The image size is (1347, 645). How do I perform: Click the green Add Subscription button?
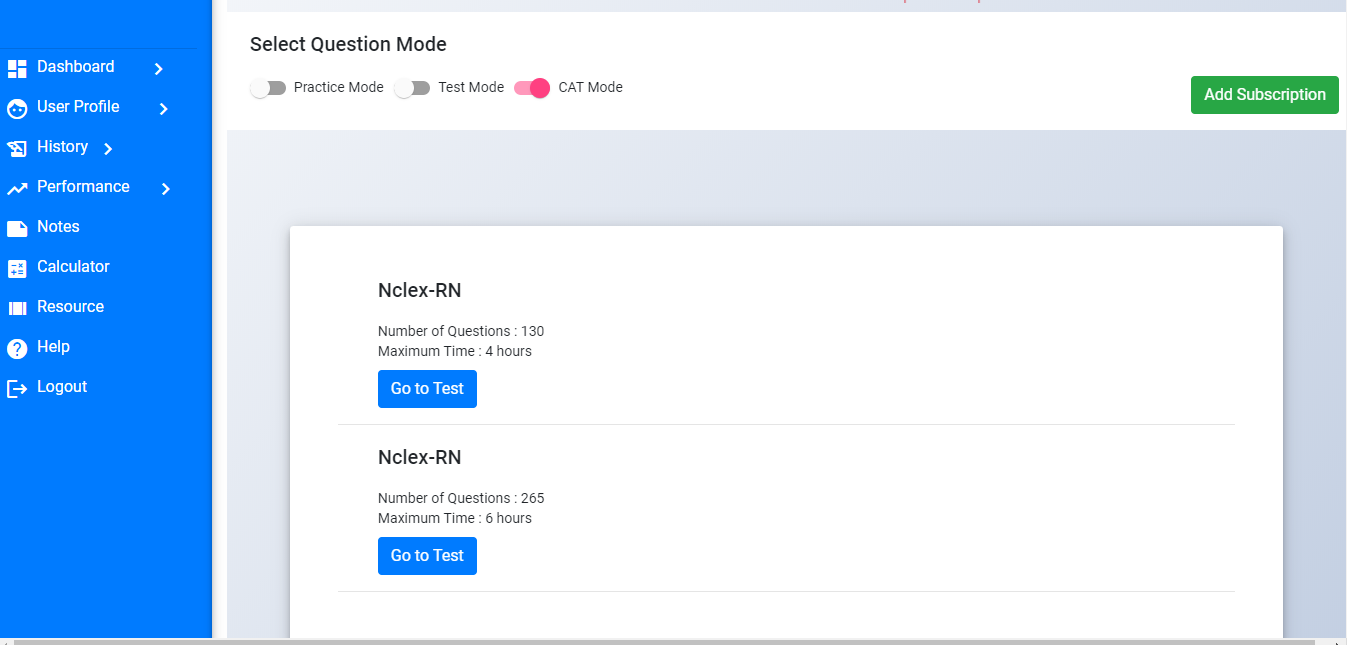click(x=1264, y=95)
